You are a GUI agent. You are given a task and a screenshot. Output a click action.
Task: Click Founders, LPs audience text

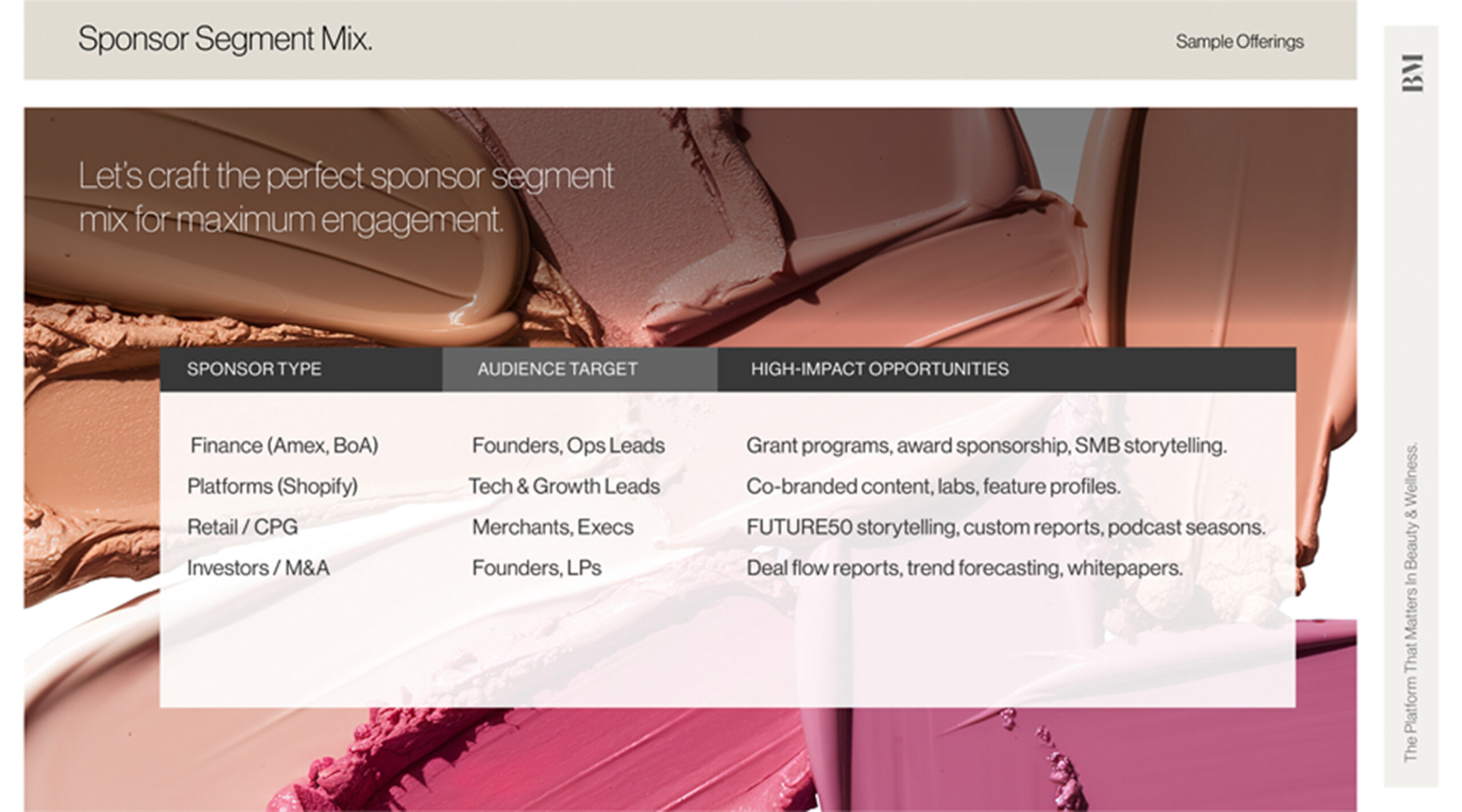tap(536, 568)
